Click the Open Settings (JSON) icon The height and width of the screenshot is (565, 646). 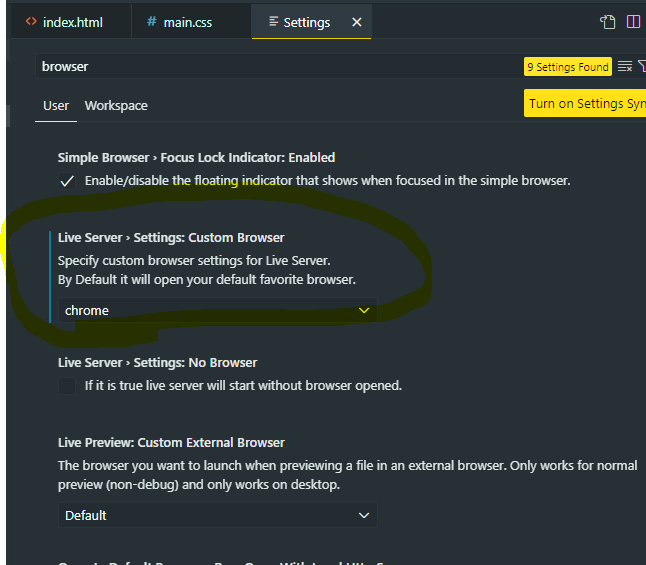tap(608, 22)
